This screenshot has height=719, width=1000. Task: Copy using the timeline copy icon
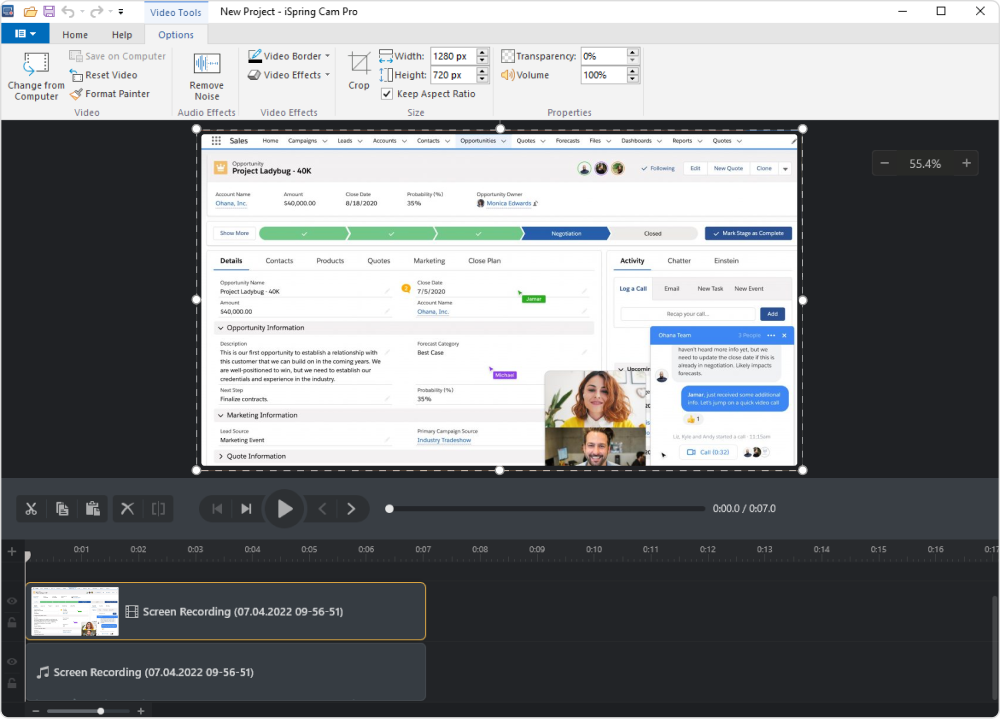click(x=62, y=508)
